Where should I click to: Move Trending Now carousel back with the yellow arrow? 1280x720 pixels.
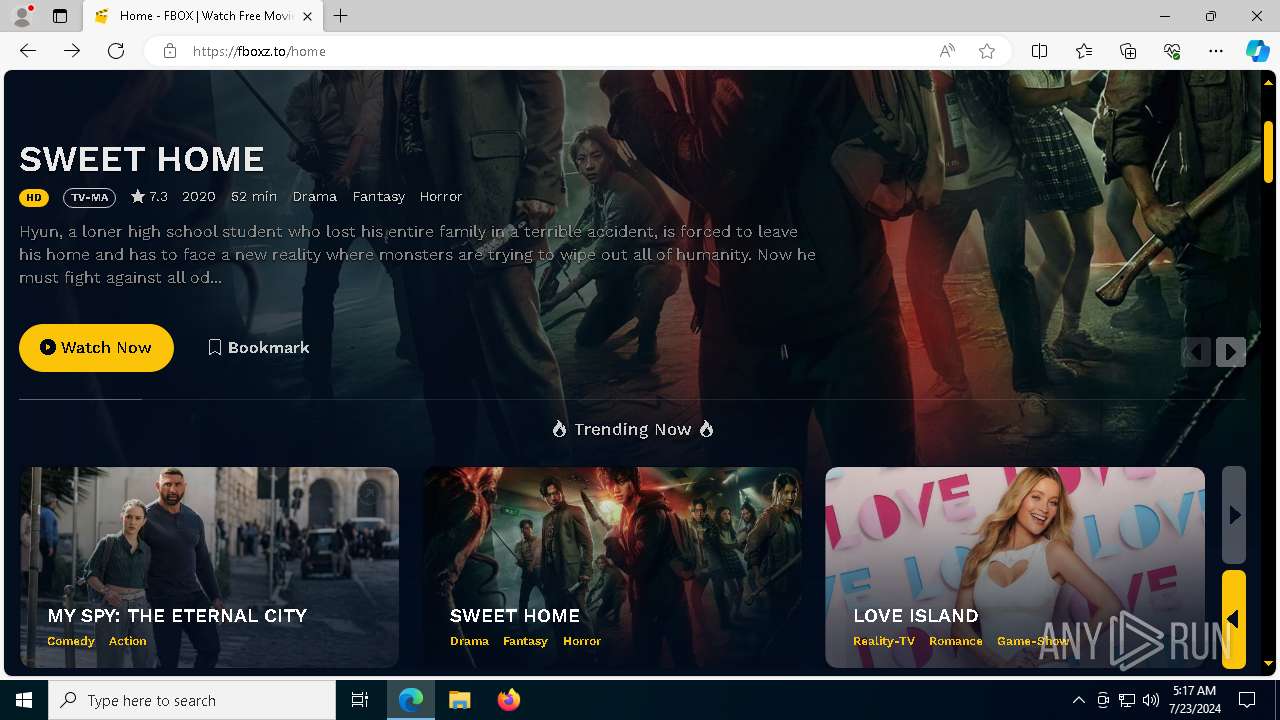coord(1234,619)
